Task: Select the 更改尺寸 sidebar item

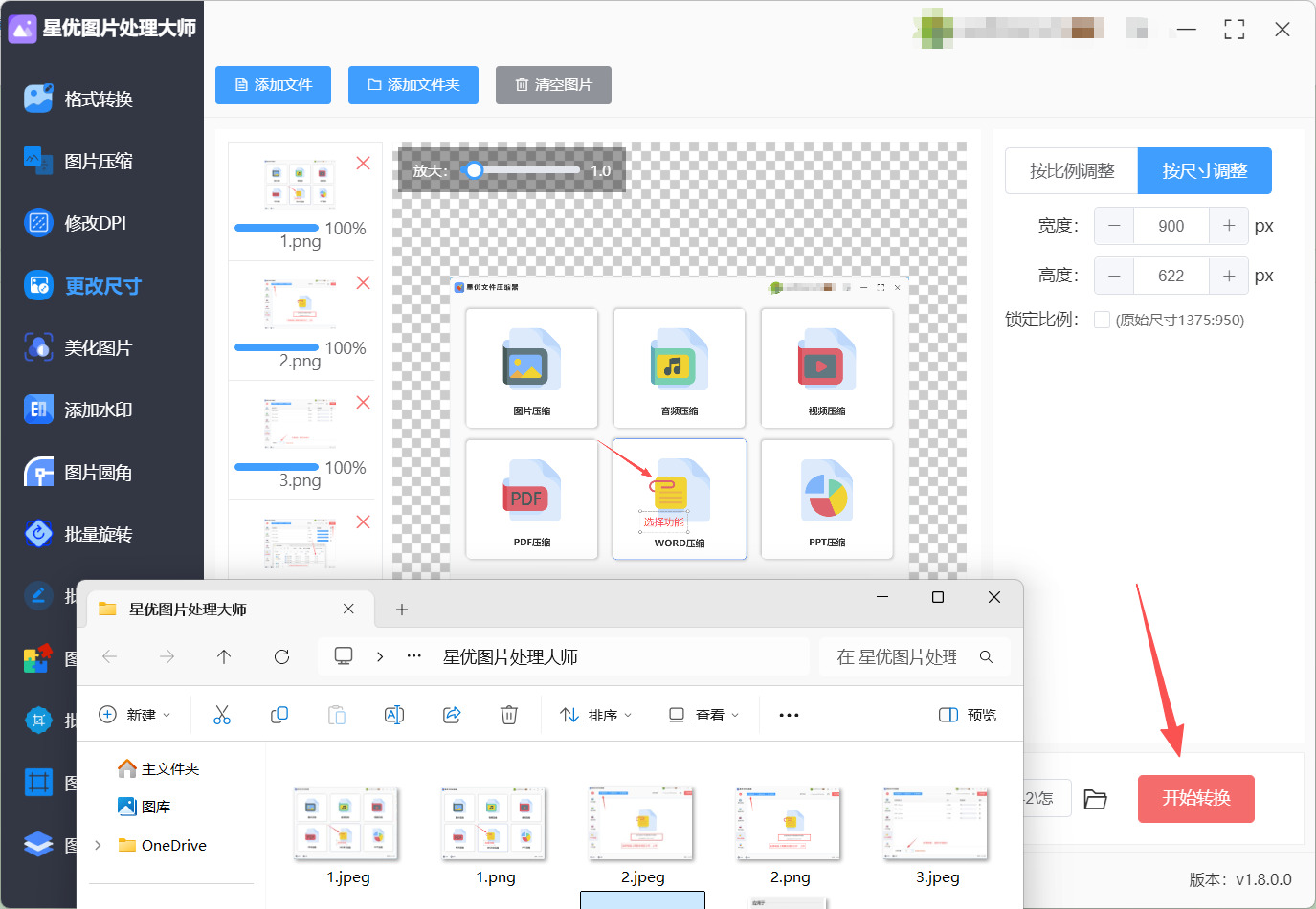Action: pyautogui.click(x=83, y=285)
